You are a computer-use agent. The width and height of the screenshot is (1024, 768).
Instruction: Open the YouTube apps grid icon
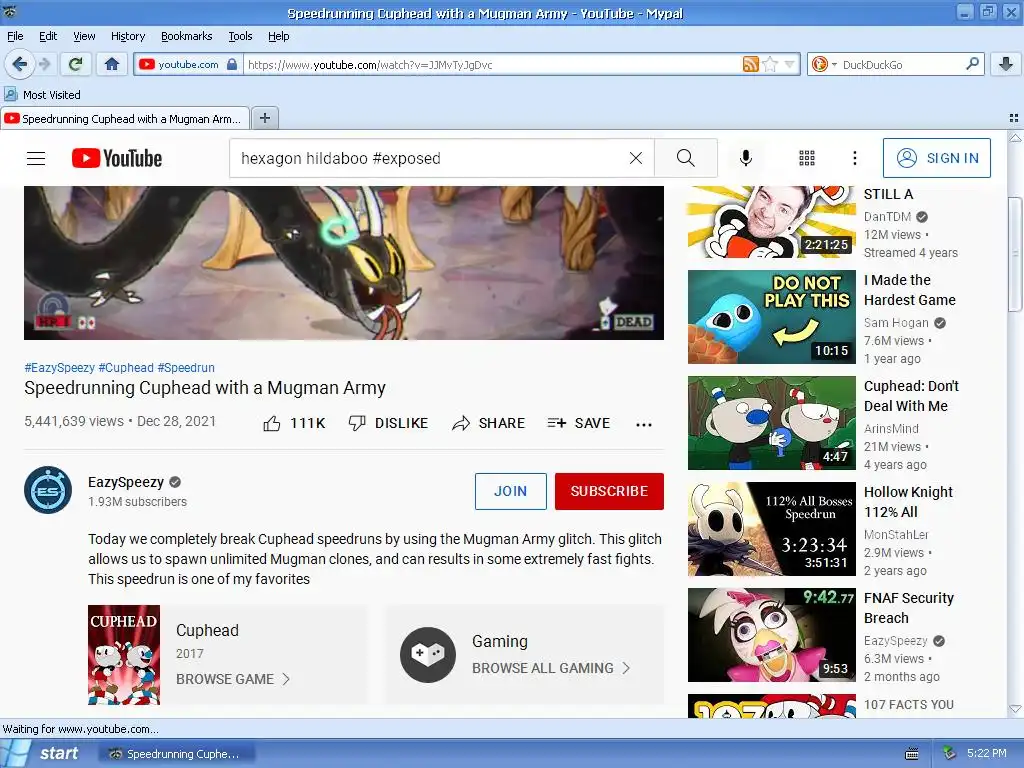(x=807, y=158)
